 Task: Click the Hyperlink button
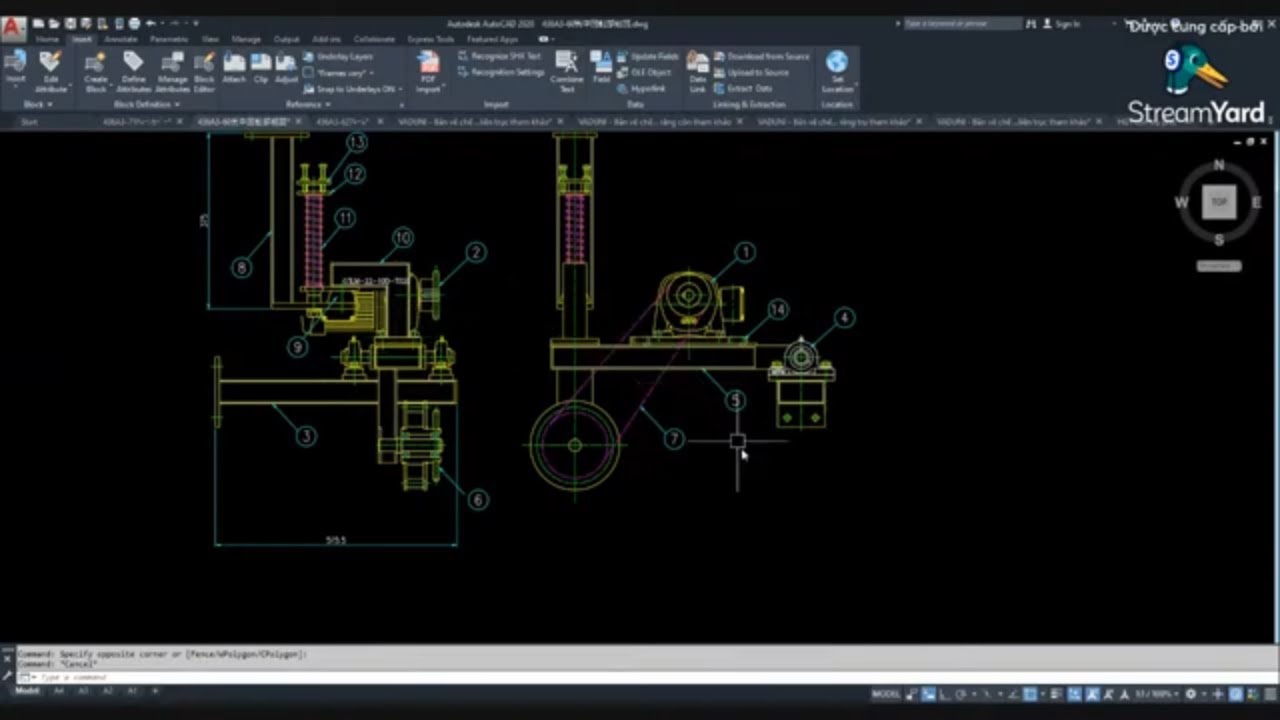click(641, 88)
